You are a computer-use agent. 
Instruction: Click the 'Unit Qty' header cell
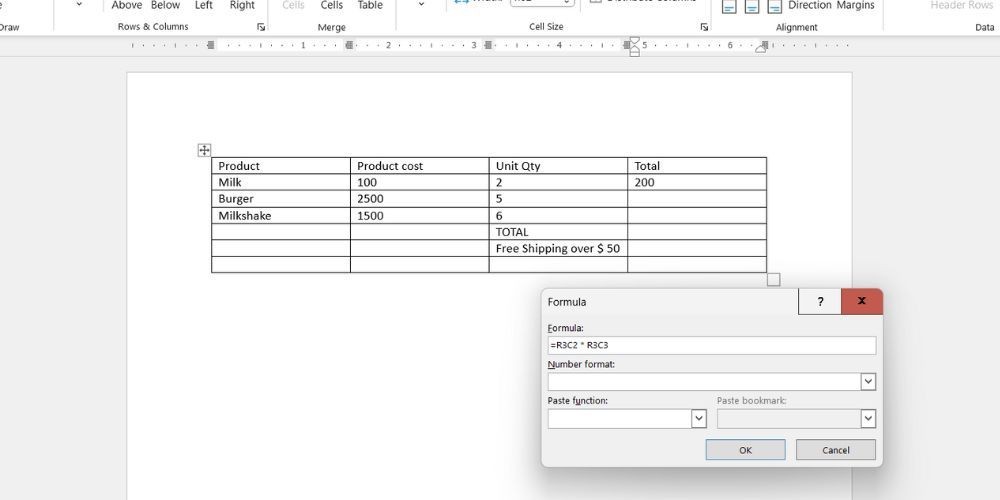558,166
